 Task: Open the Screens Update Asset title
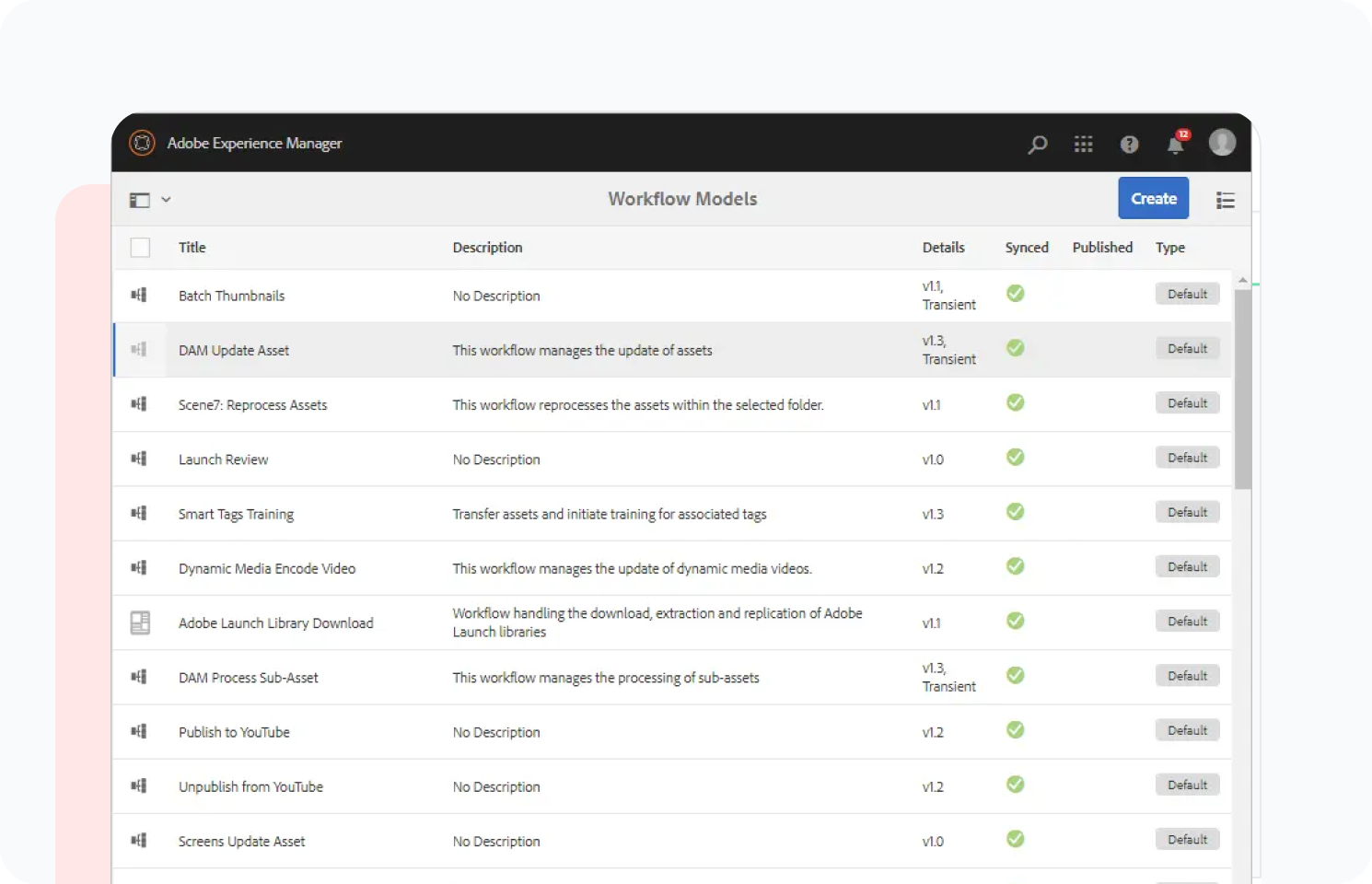pos(241,841)
